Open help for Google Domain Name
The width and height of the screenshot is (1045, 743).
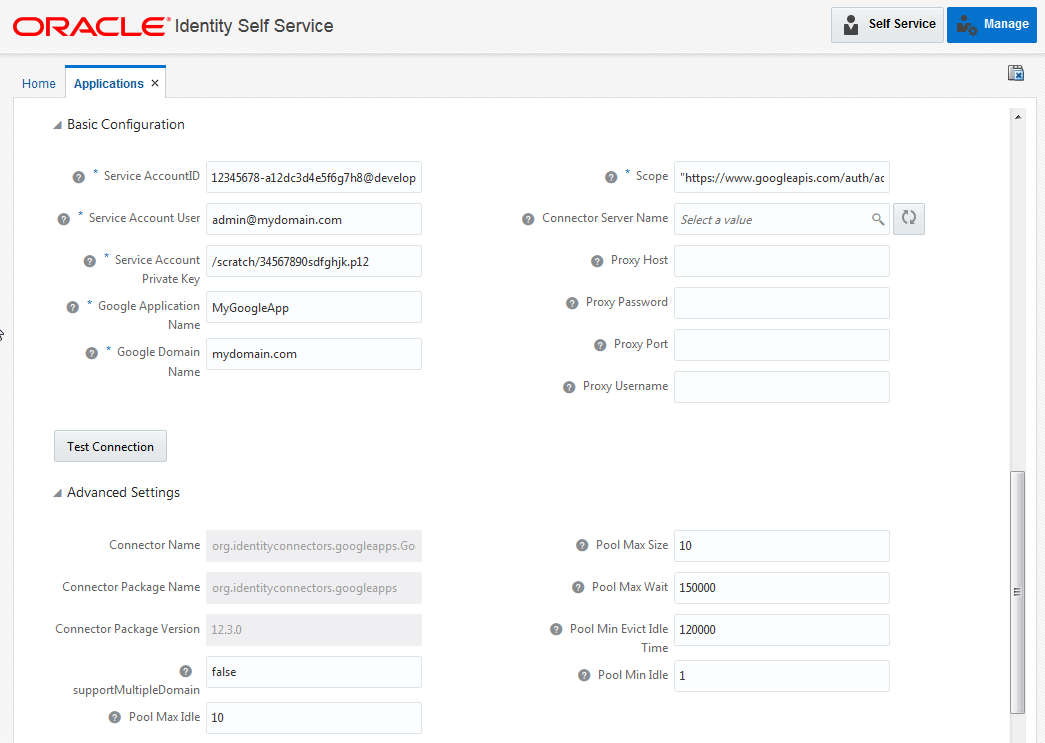(x=92, y=352)
